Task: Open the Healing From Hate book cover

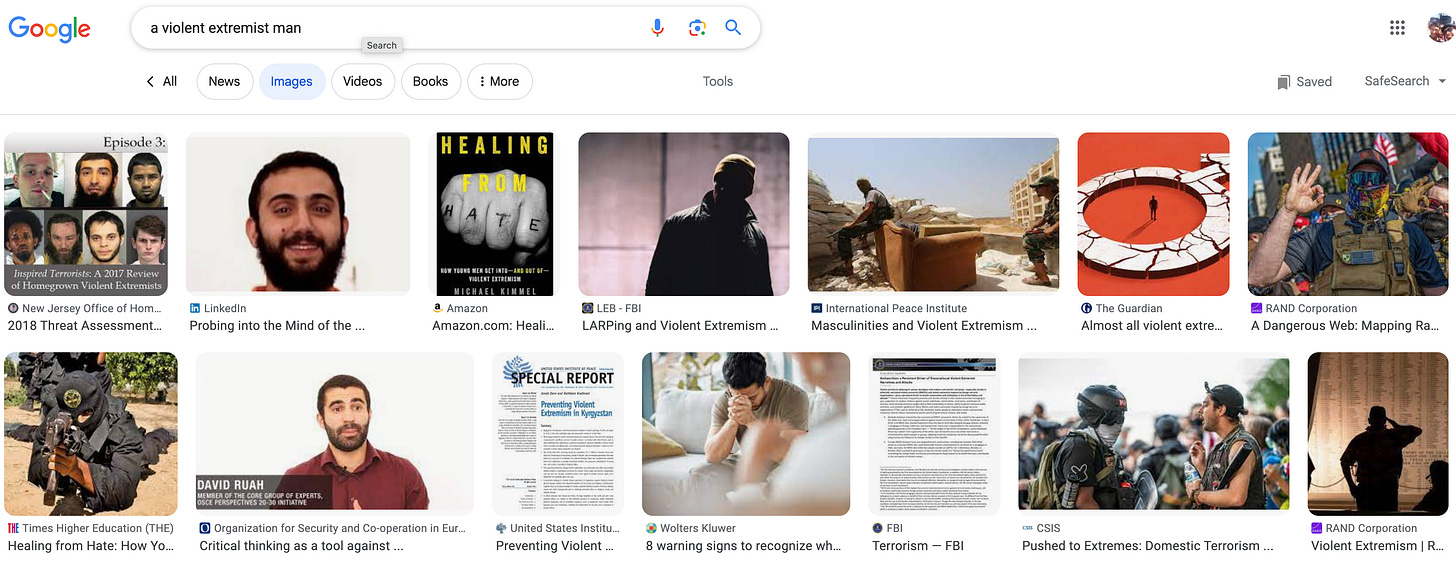Action: (493, 214)
